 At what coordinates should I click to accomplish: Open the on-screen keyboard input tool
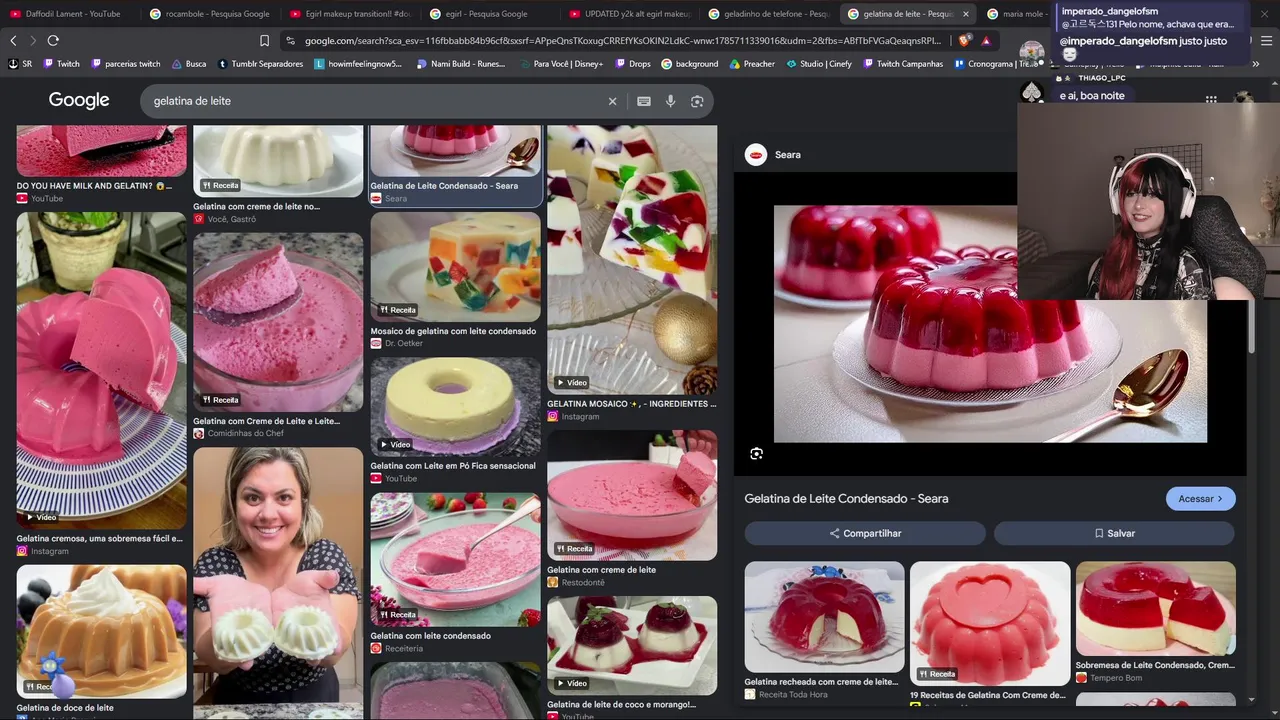click(644, 101)
